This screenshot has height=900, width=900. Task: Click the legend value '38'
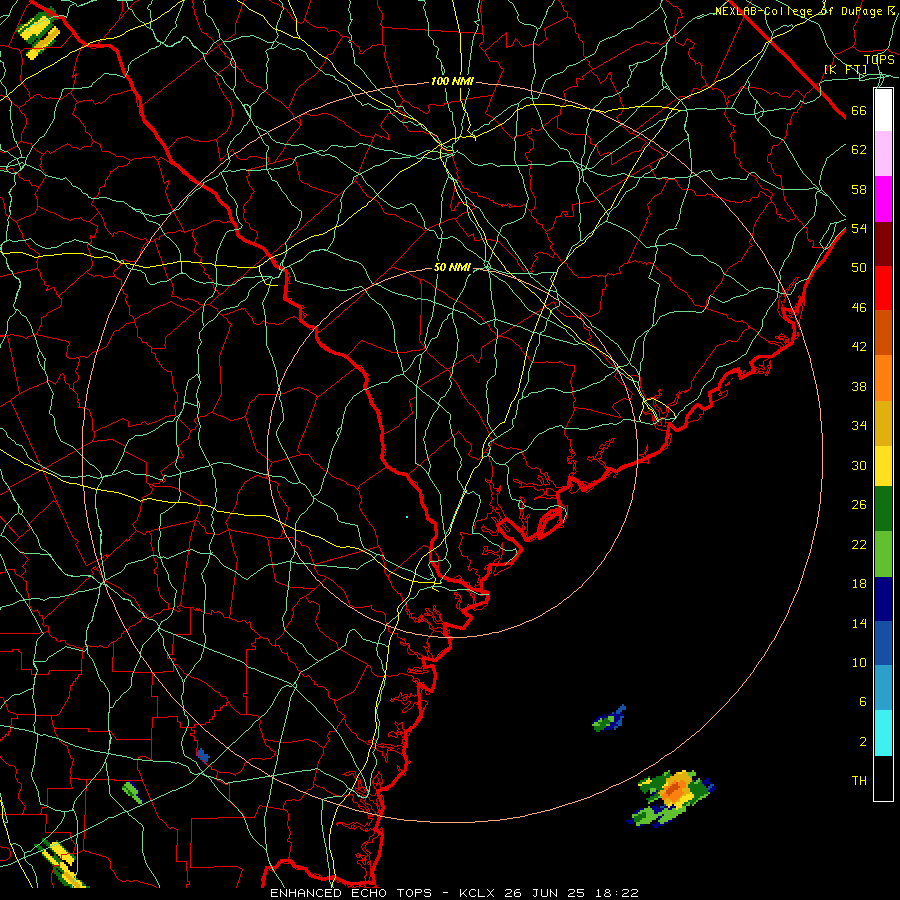[859, 386]
